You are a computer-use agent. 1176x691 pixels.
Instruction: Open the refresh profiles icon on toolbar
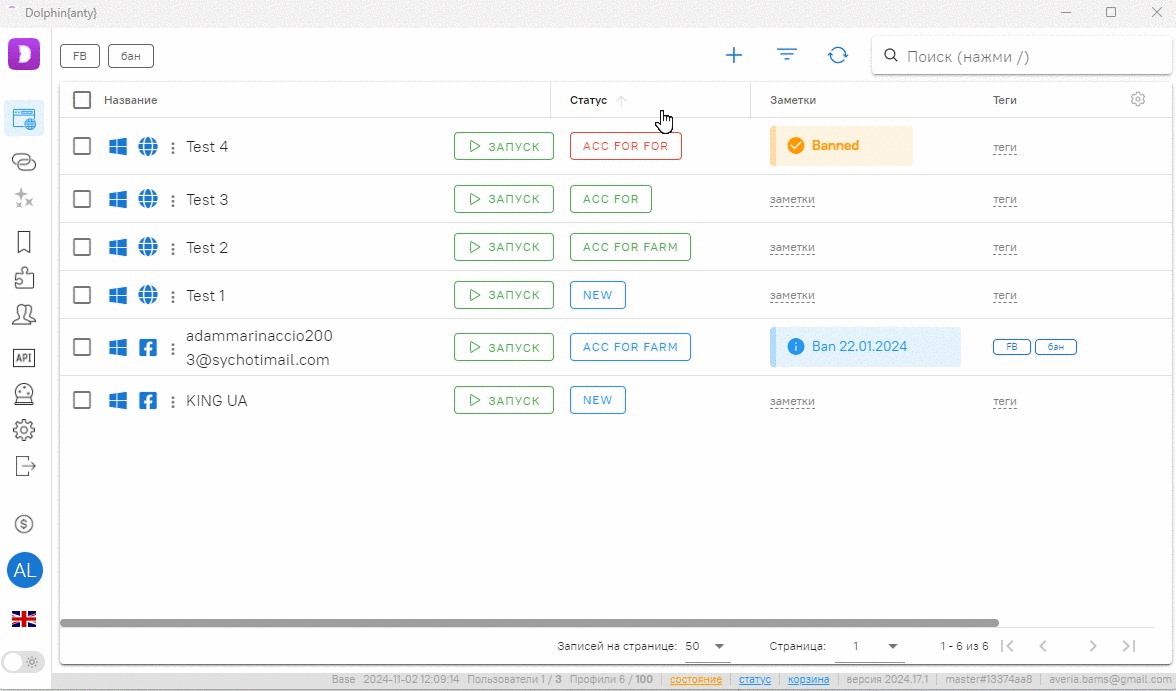[x=838, y=56]
